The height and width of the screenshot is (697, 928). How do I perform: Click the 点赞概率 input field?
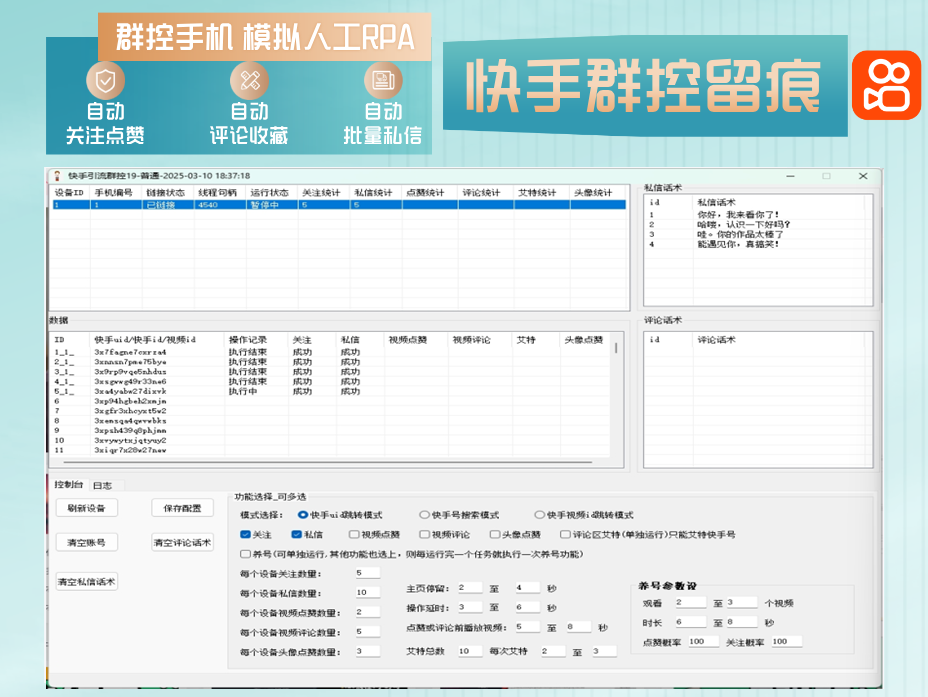[704, 641]
